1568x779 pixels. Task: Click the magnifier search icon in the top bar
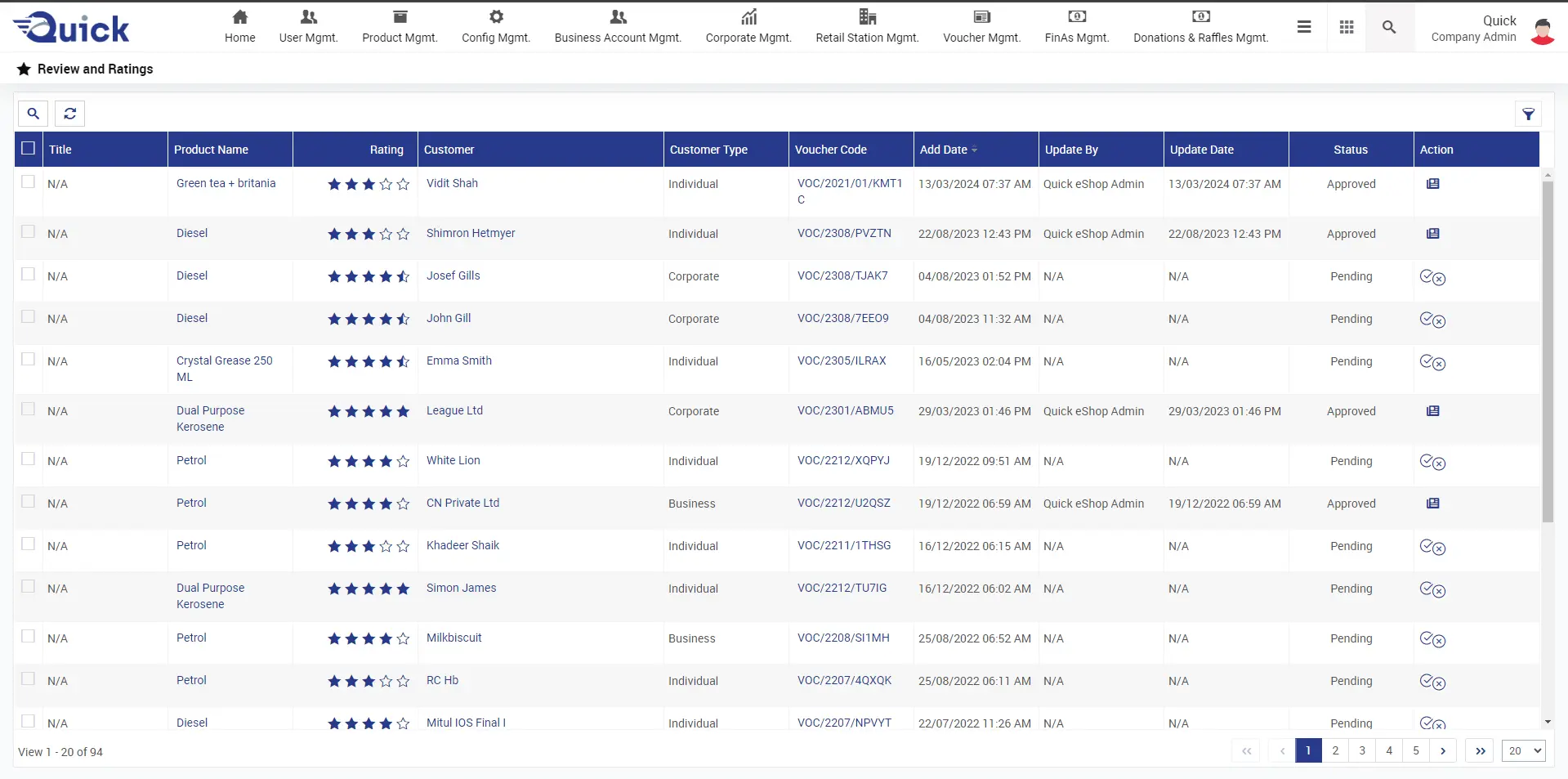tap(1389, 28)
